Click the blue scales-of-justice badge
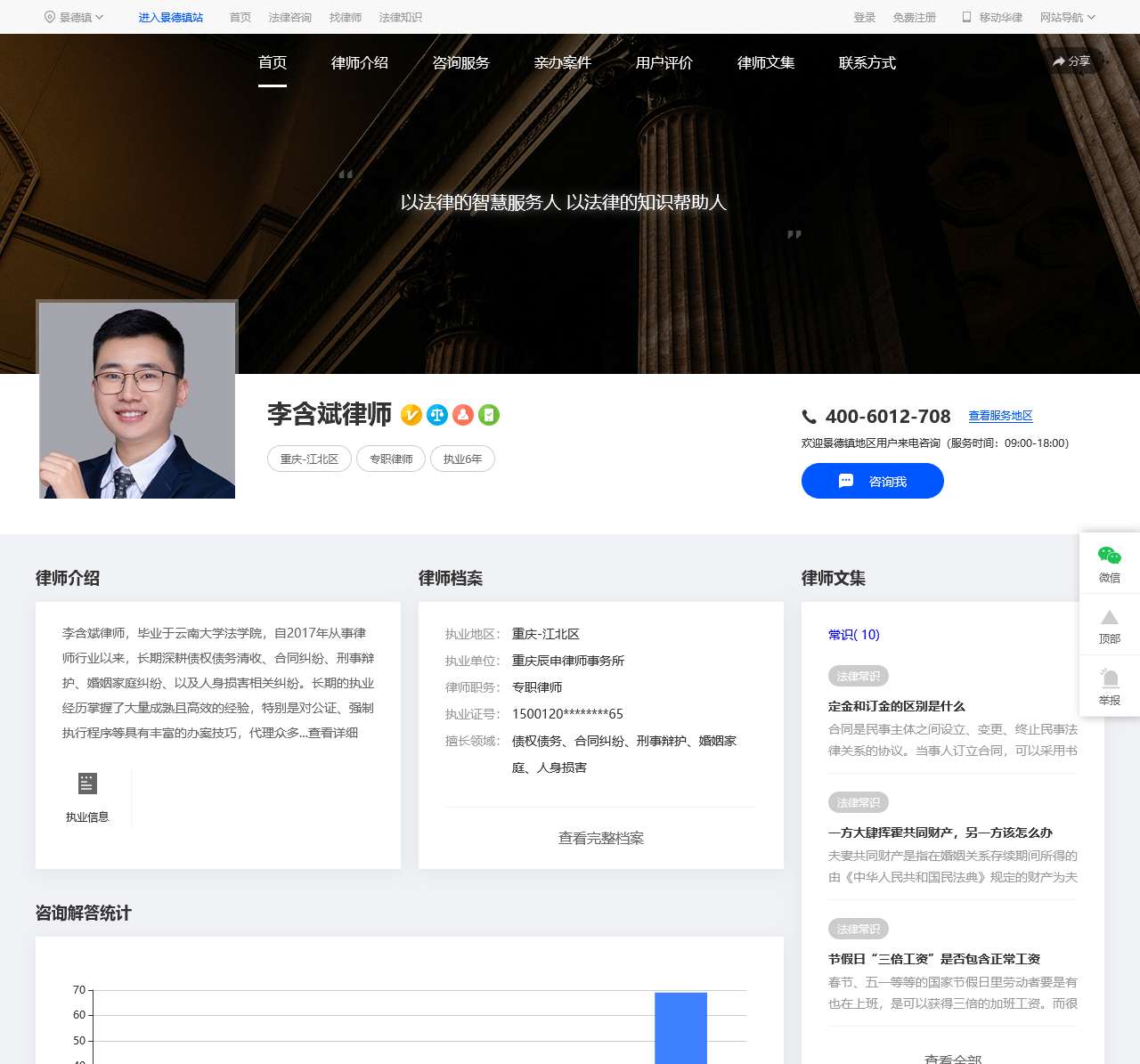The height and width of the screenshot is (1064, 1140). tap(437, 415)
